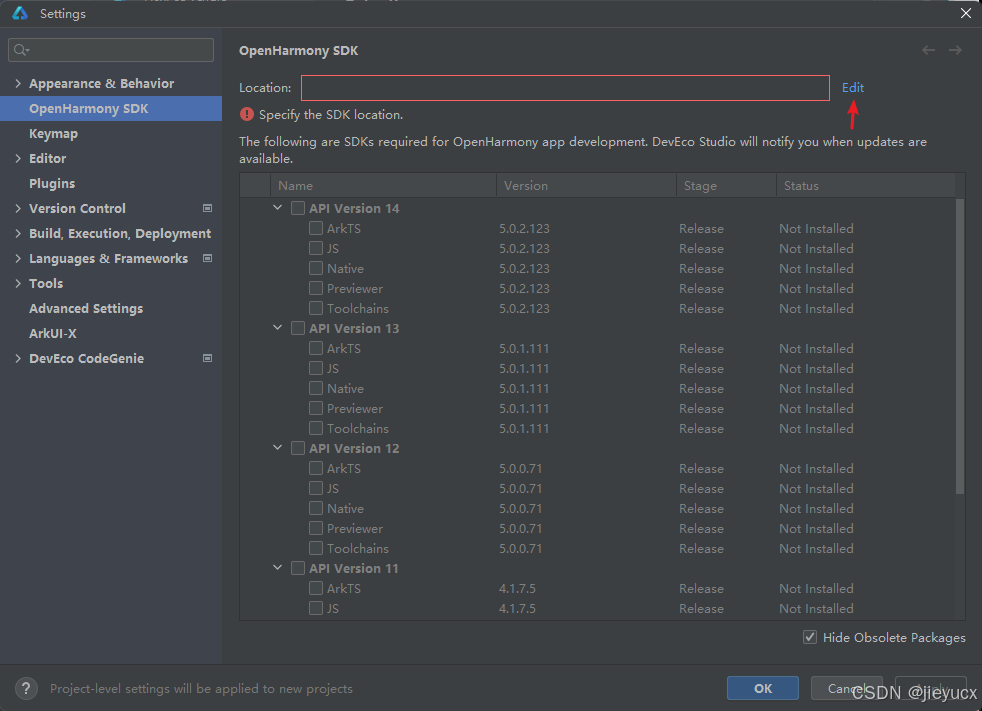Close the Settings dialog window
The image size is (982, 711).
[966, 13]
